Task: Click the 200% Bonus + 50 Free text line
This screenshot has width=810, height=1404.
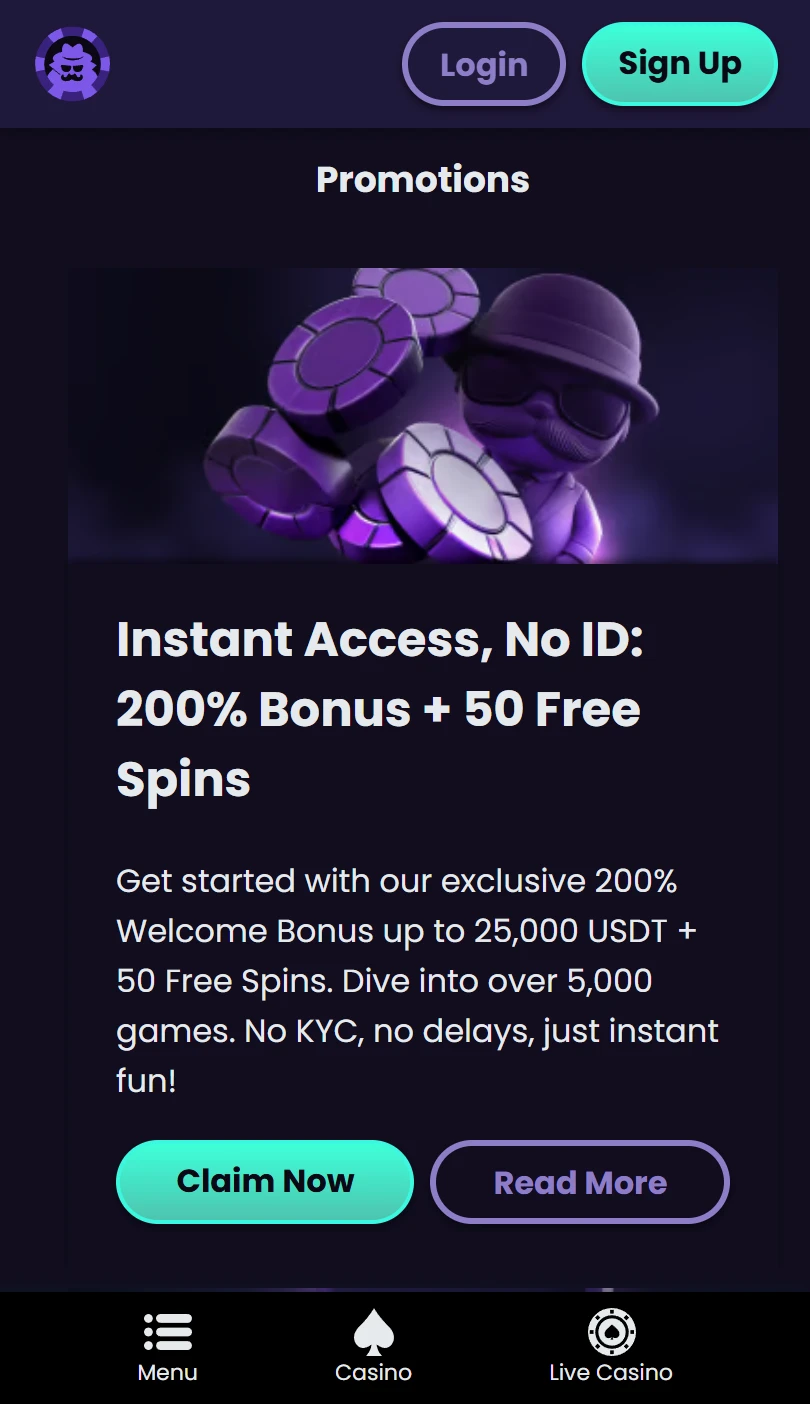Action: pos(378,709)
